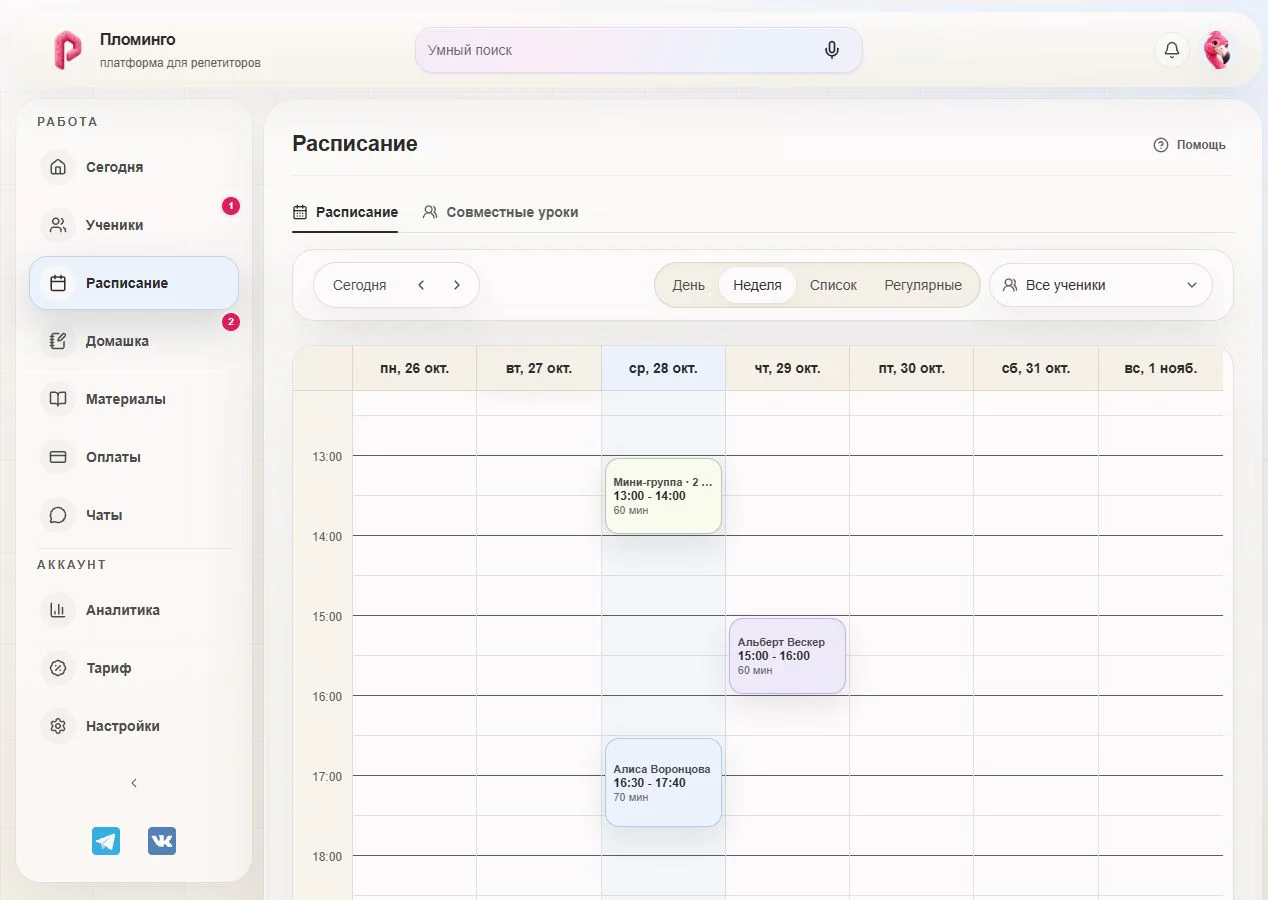Click the red badge 2 near Домашка
This screenshot has width=1268, height=900.
click(x=231, y=322)
